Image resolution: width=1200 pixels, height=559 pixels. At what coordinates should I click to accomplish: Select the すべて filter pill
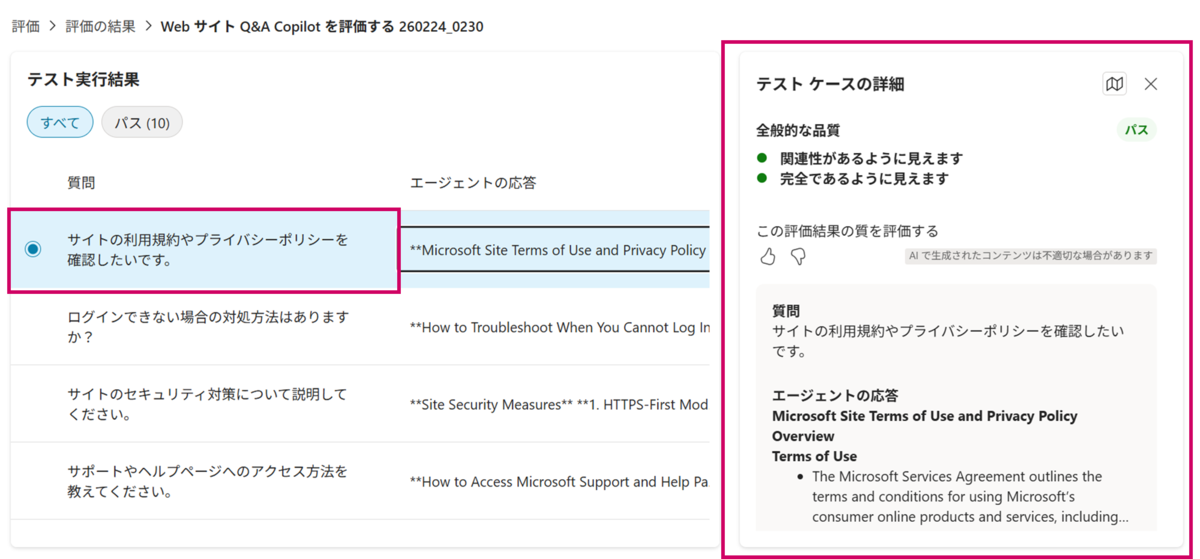pyautogui.click(x=60, y=123)
